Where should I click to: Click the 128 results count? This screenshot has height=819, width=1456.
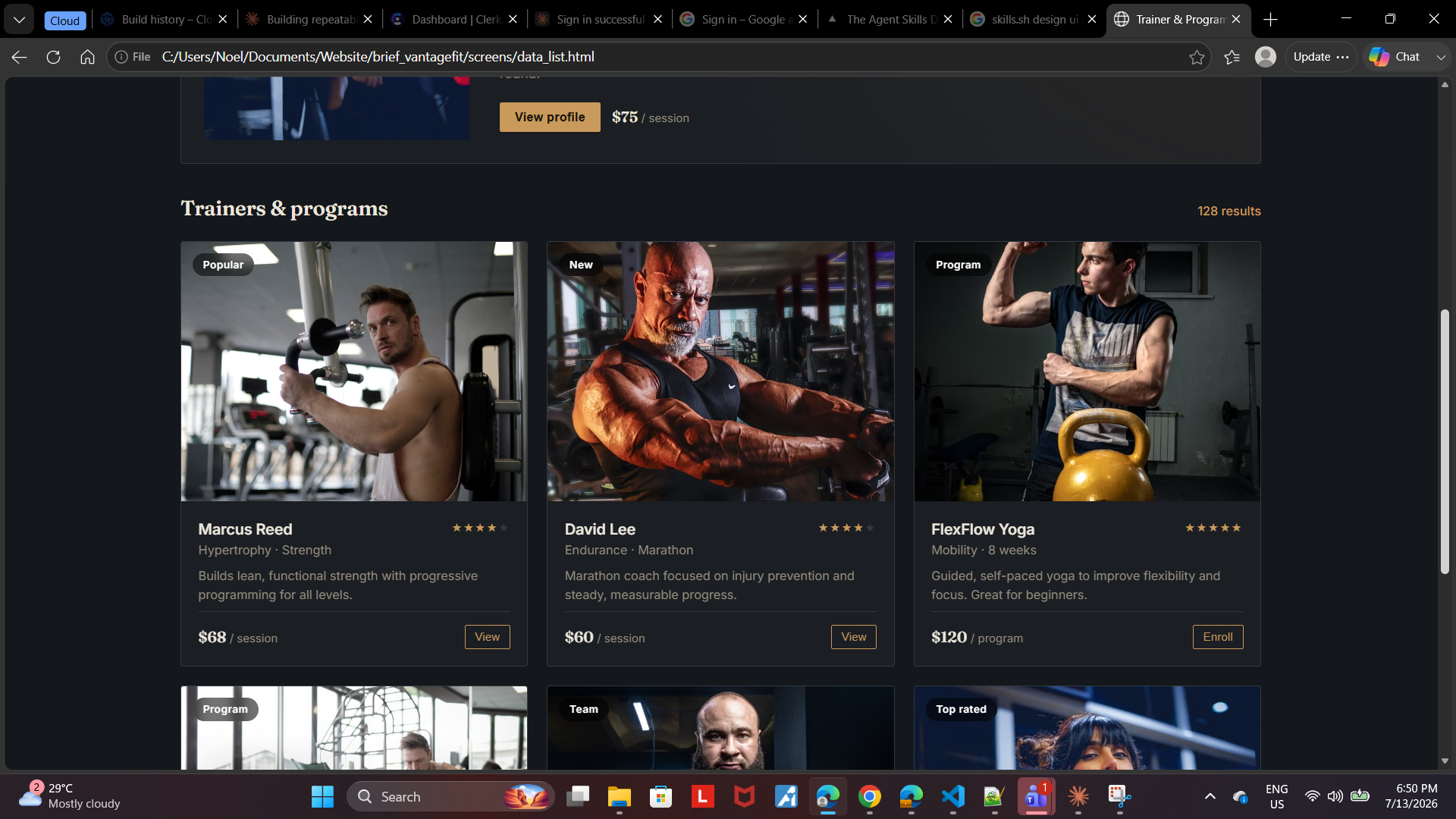click(1229, 211)
